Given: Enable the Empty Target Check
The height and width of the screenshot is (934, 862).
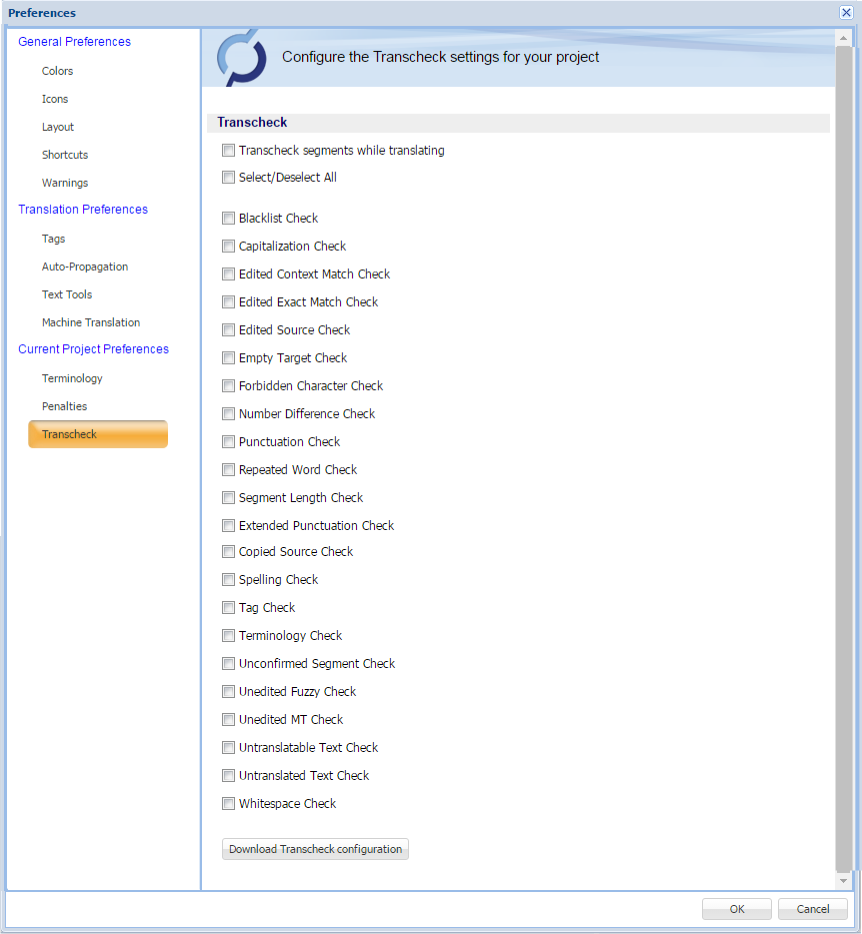Looking at the screenshot, I should [228, 358].
